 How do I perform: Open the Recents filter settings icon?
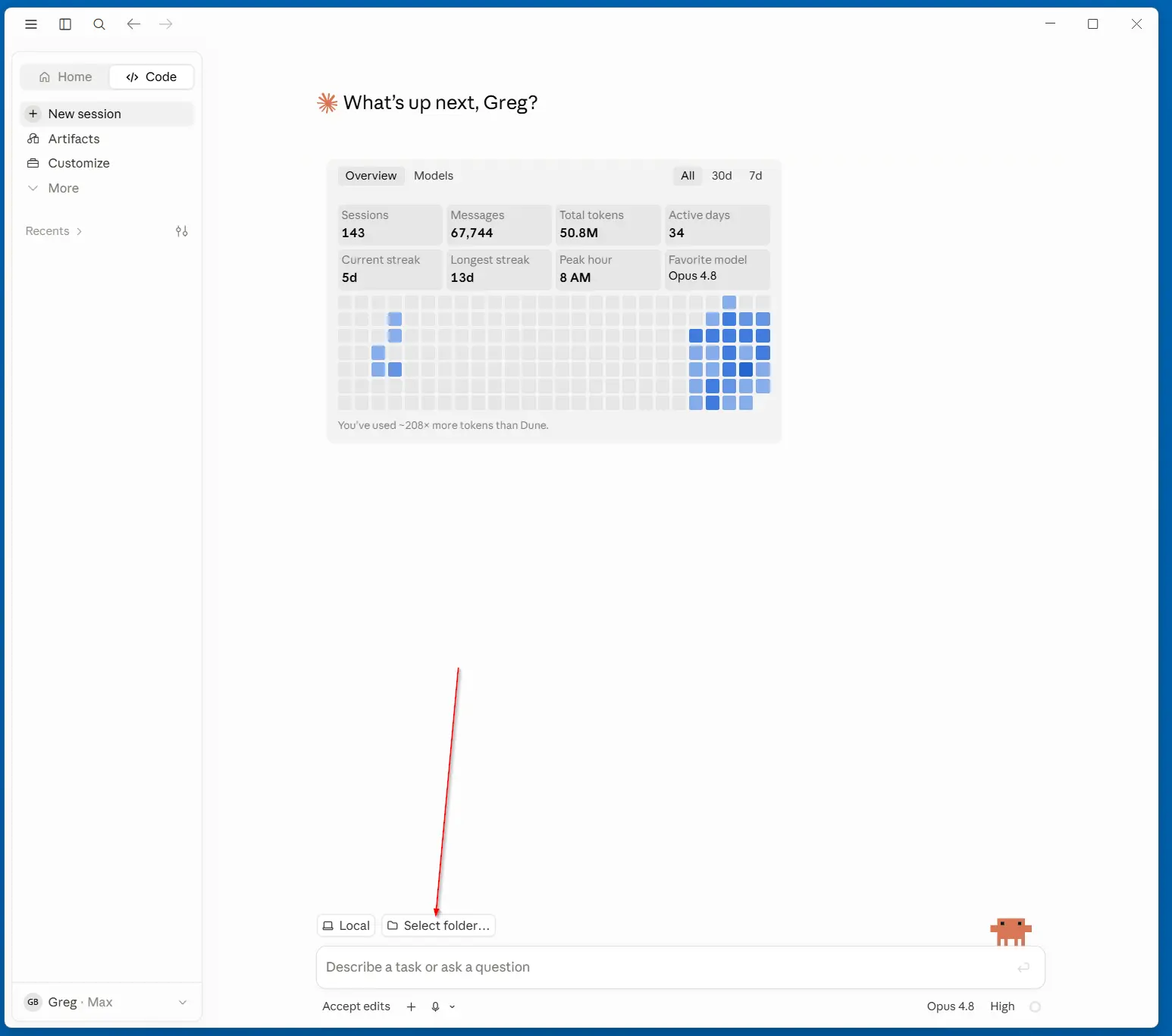click(182, 231)
